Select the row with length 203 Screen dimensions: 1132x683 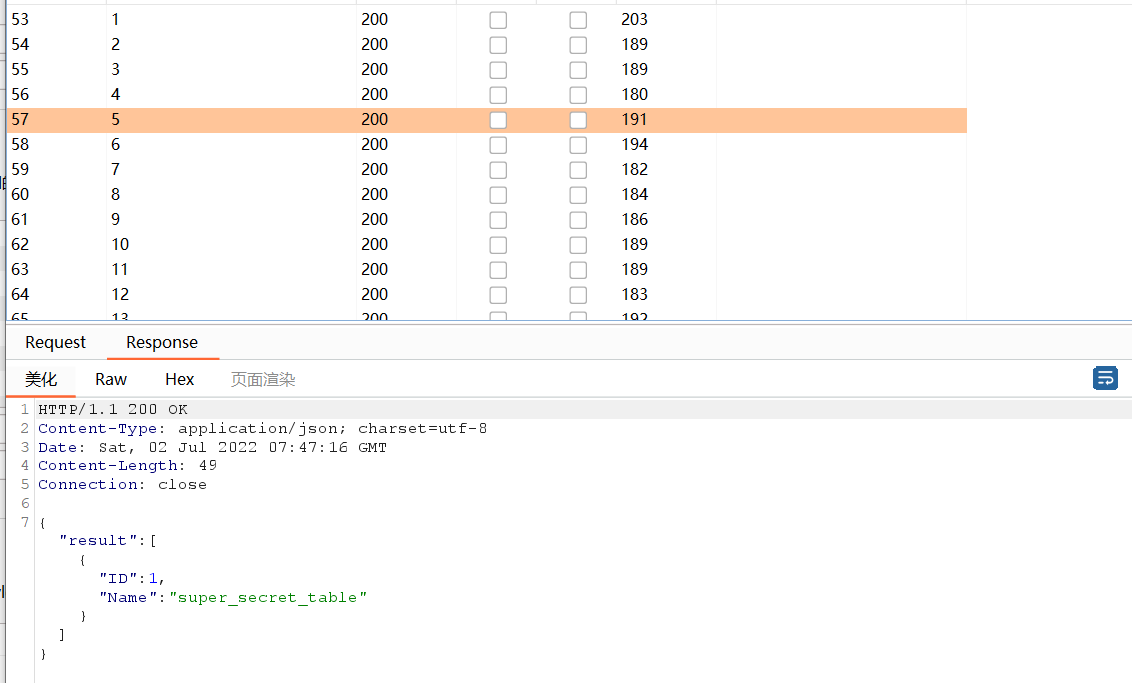(634, 19)
